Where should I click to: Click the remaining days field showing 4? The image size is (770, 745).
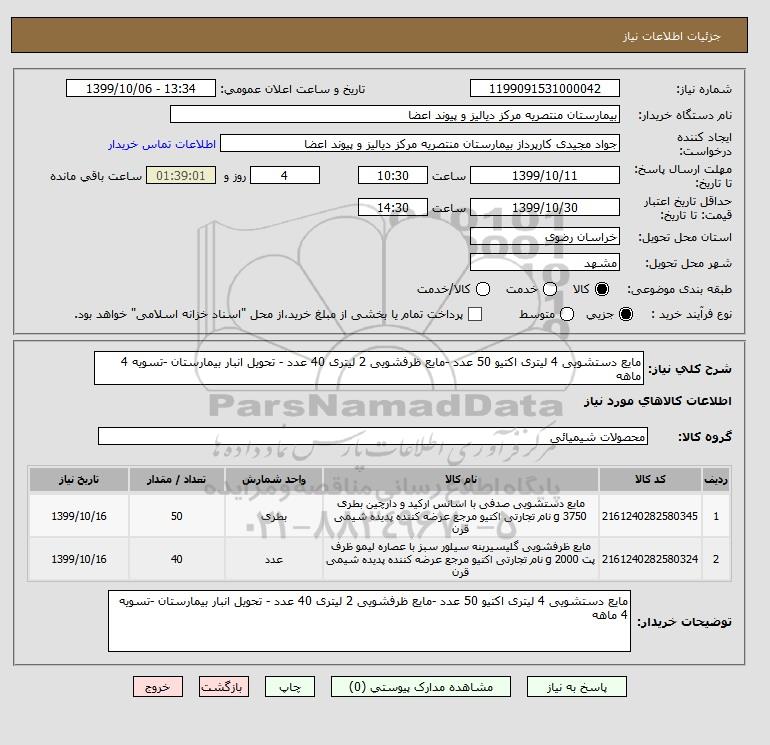point(285,175)
